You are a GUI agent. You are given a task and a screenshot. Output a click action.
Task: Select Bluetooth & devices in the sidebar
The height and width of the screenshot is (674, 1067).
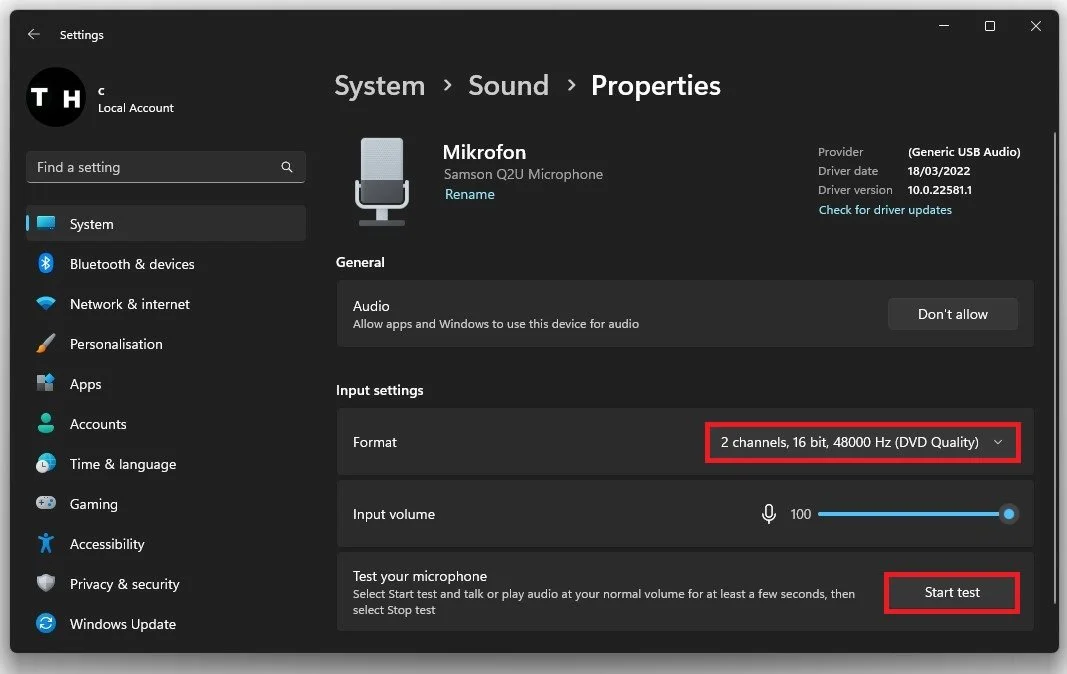[130, 263]
